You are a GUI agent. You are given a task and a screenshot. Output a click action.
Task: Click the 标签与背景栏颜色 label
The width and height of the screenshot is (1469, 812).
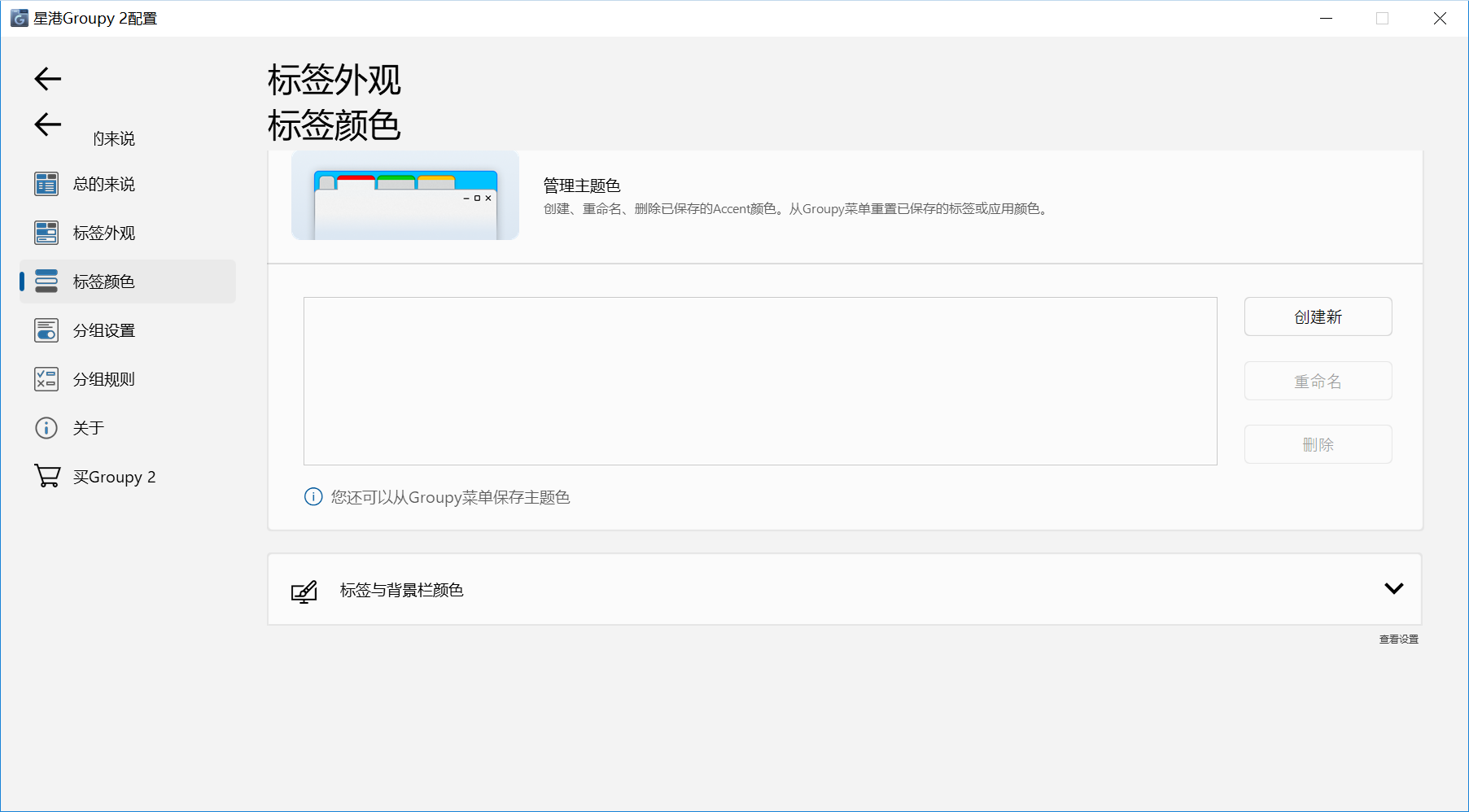[401, 590]
